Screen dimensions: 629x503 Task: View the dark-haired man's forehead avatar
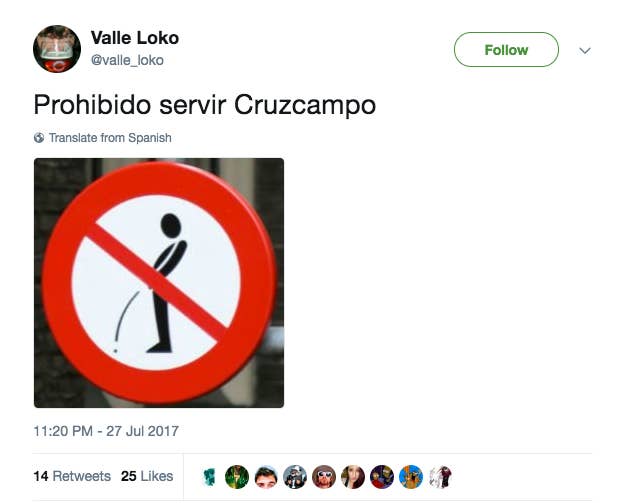[x=266, y=477]
